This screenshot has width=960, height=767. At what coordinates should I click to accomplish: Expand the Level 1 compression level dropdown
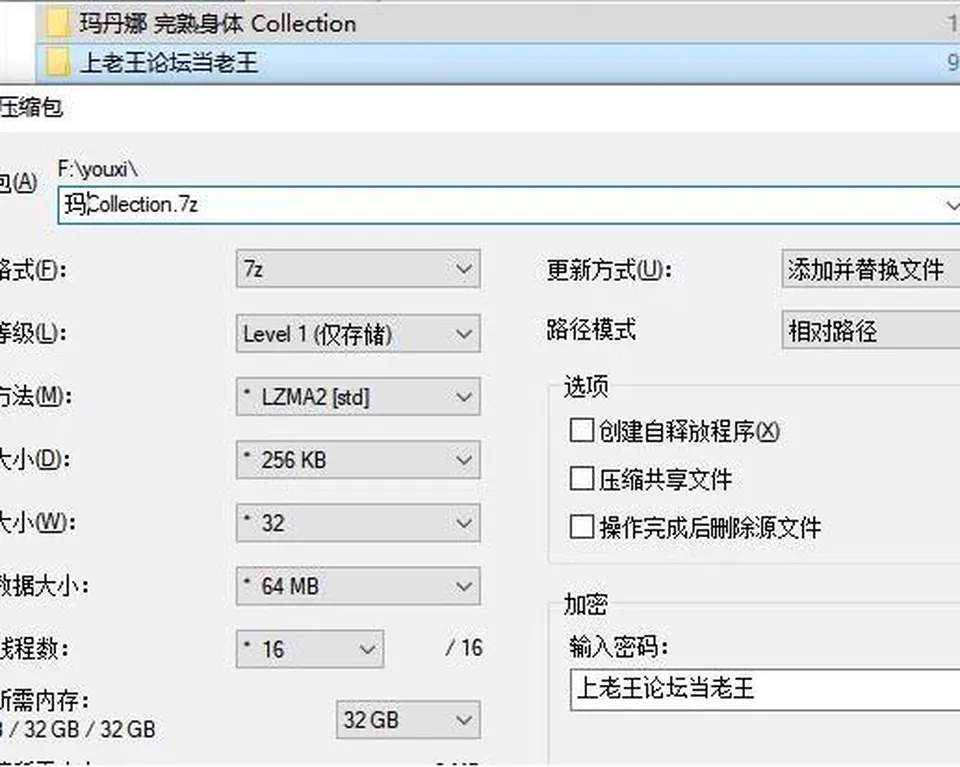tap(358, 334)
